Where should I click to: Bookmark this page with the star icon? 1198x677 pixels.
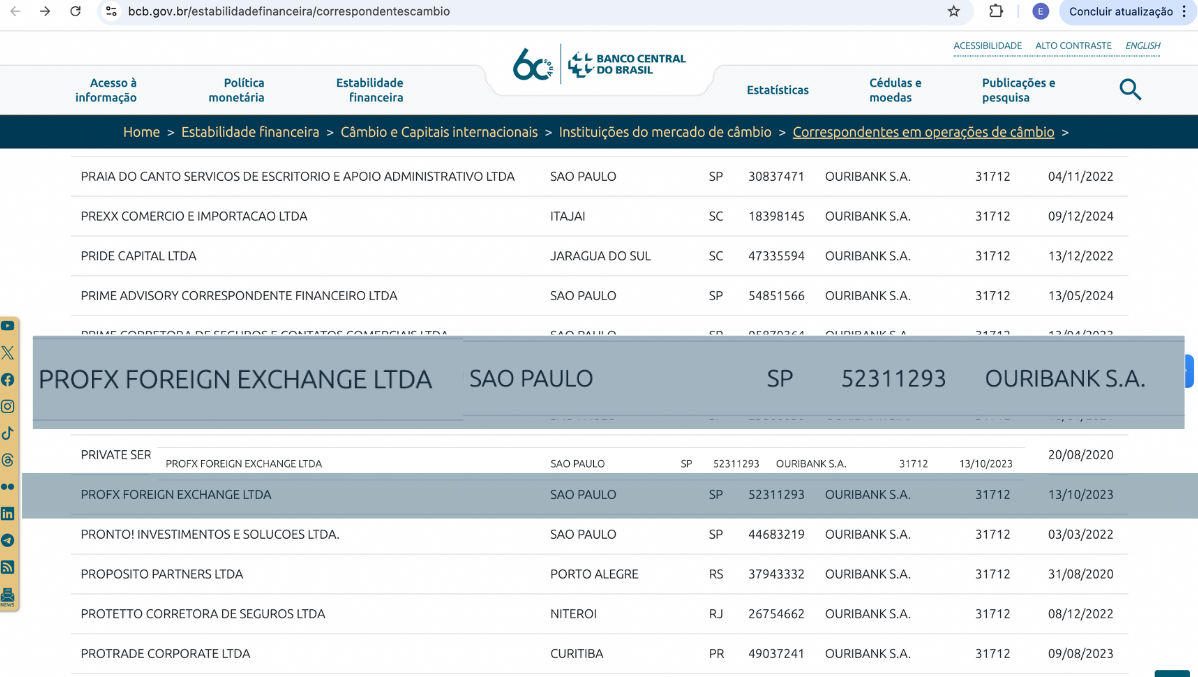954,11
